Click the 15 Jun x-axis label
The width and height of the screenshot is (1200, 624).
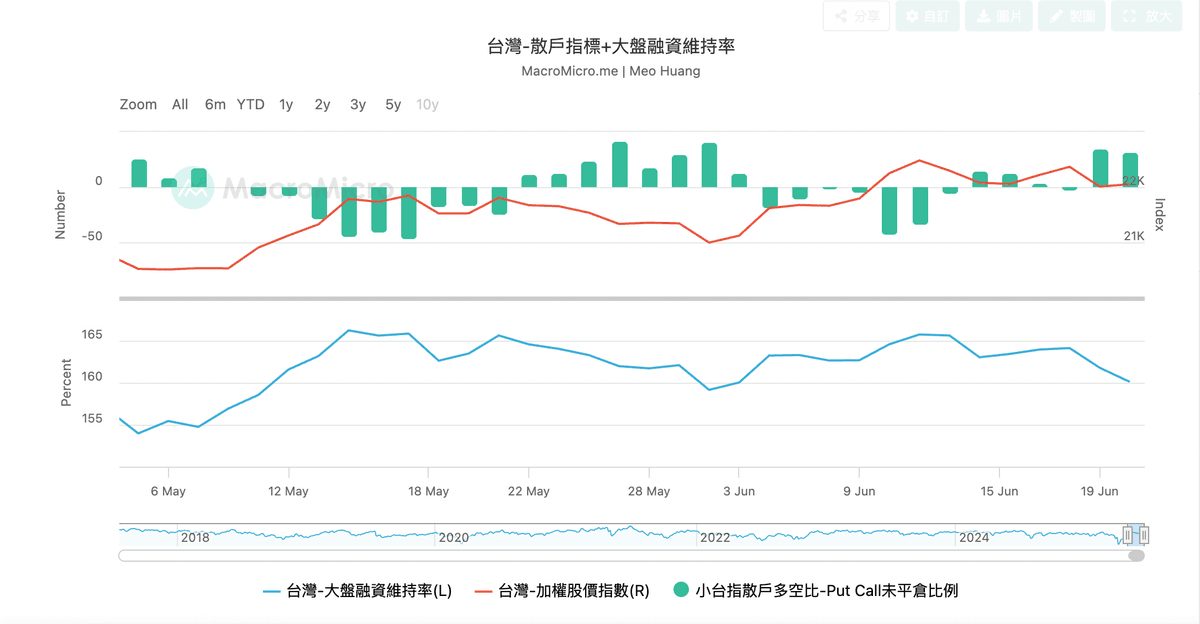pyautogui.click(x=999, y=491)
